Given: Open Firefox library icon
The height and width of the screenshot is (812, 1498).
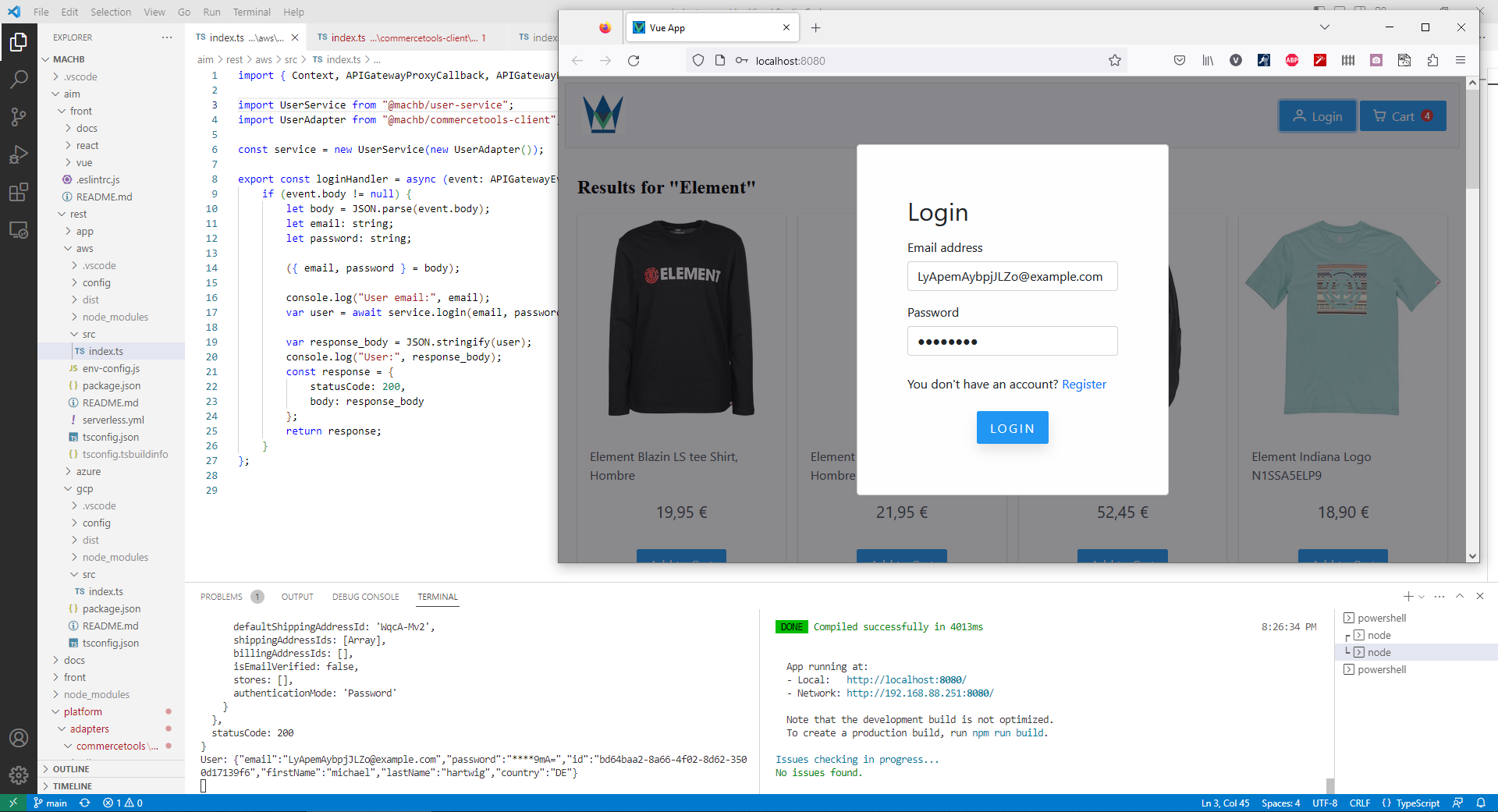Looking at the screenshot, I should [1208, 61].
